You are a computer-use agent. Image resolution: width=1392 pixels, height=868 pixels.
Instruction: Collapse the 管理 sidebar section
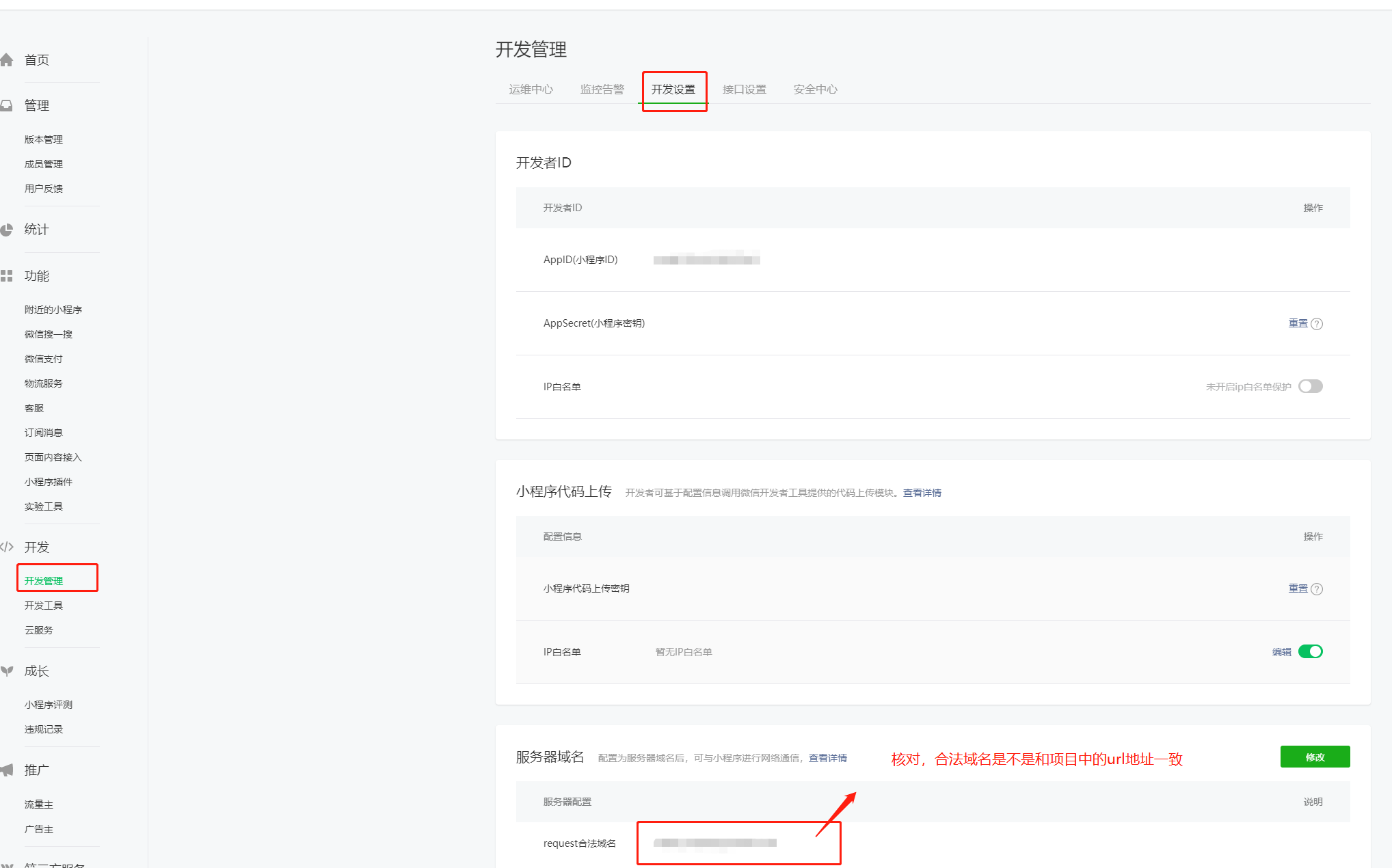click(x=37, y=105)
